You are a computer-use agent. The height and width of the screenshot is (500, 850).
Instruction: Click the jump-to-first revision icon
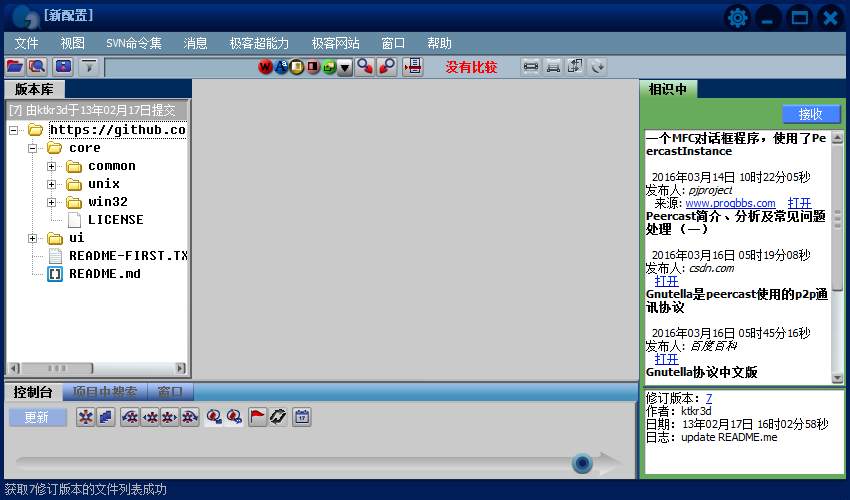[x=130, y=417]
